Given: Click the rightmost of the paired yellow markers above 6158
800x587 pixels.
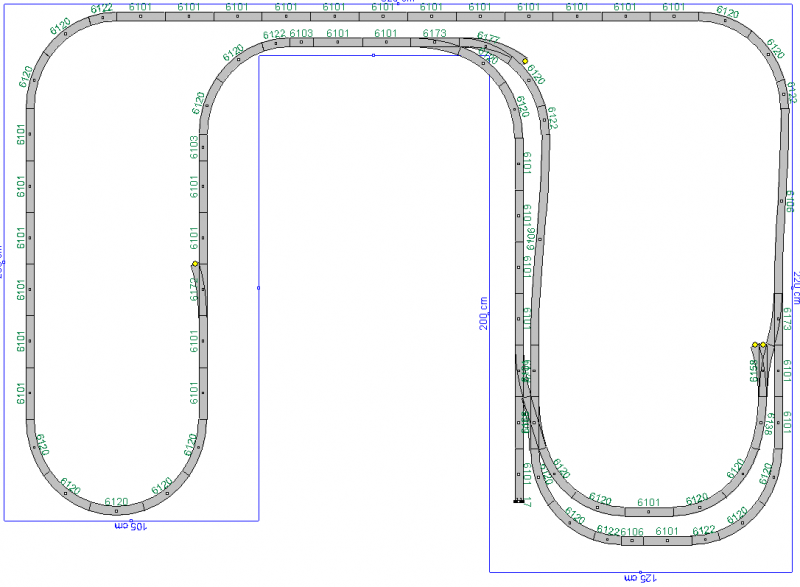Looking at the screenshot, I should tap(763, 345).
